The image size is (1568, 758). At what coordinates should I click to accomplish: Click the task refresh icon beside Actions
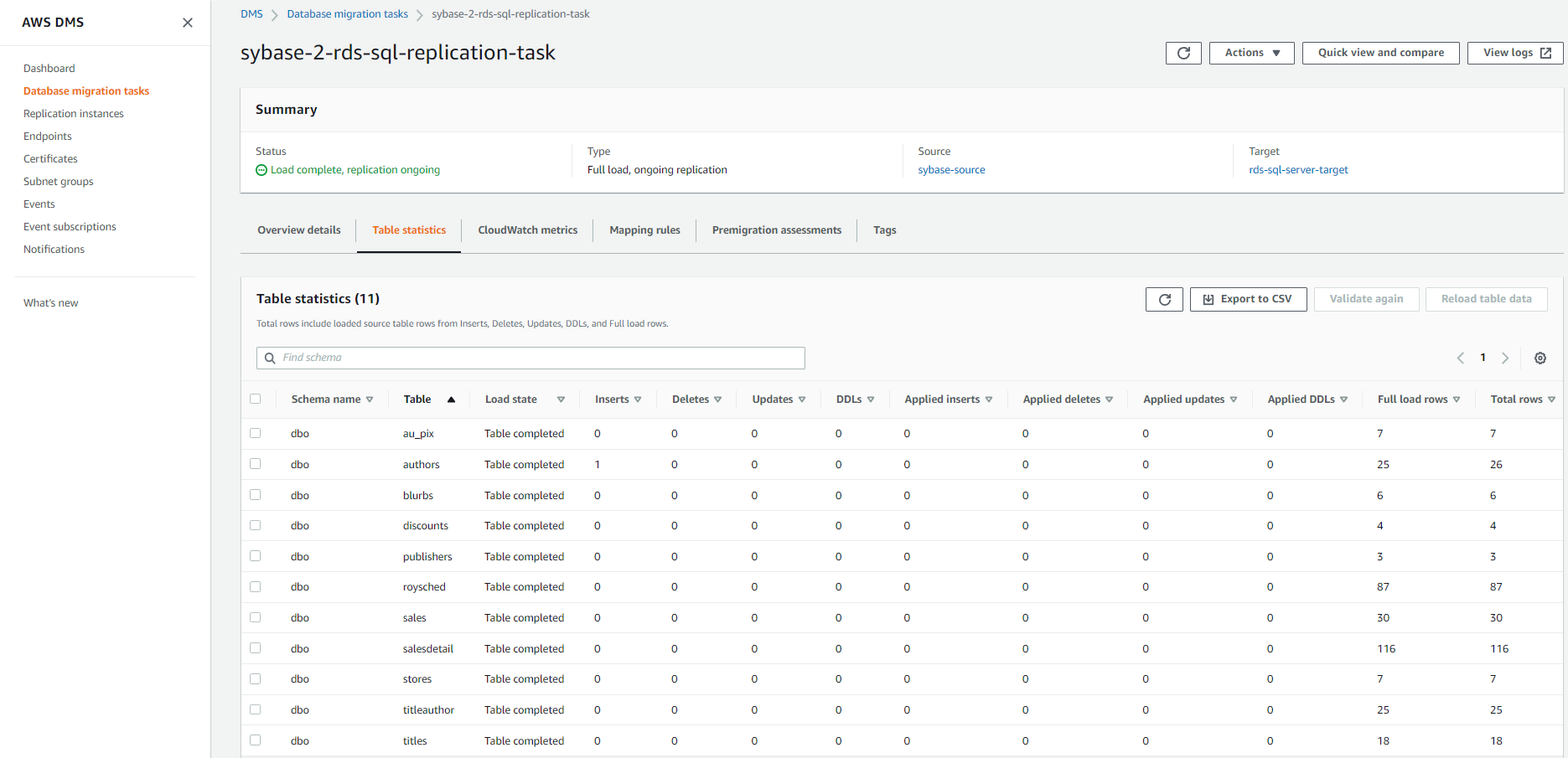click(x=1183, y=53)
